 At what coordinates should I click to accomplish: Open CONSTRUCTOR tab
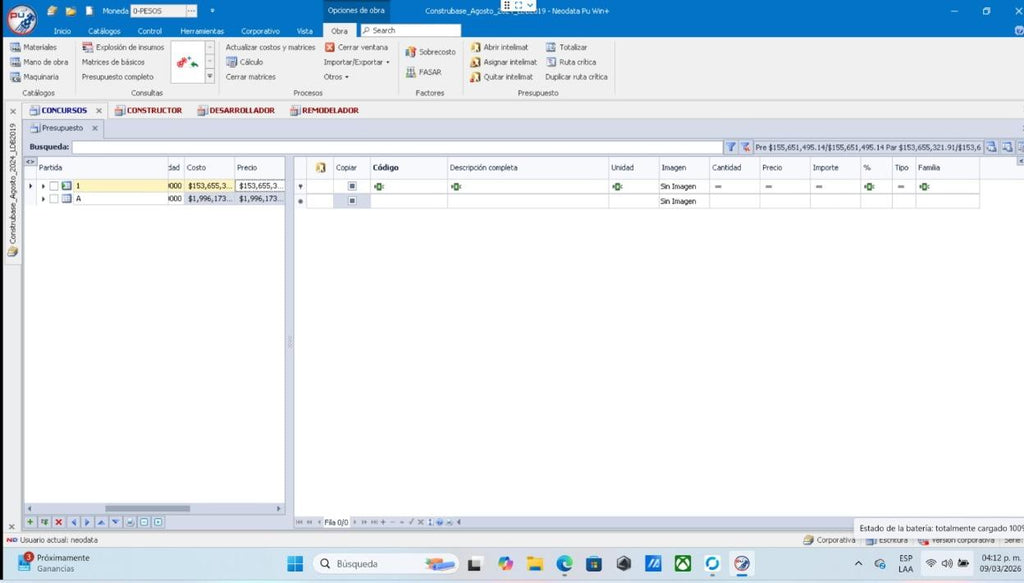click(149, 110)
